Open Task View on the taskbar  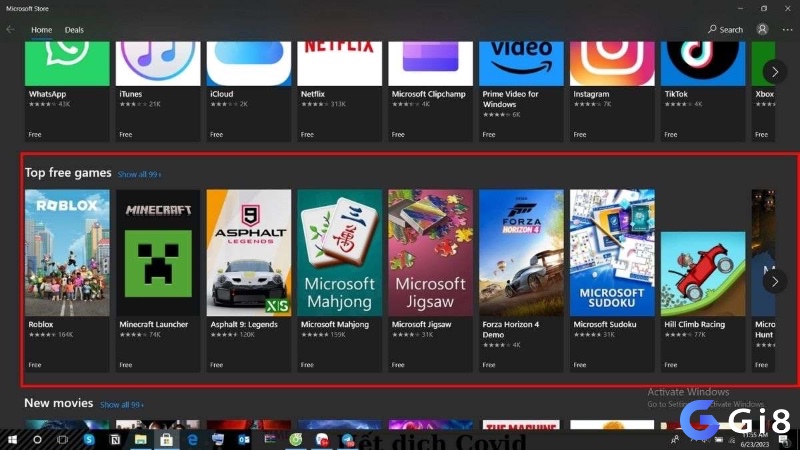click(62, 439)
